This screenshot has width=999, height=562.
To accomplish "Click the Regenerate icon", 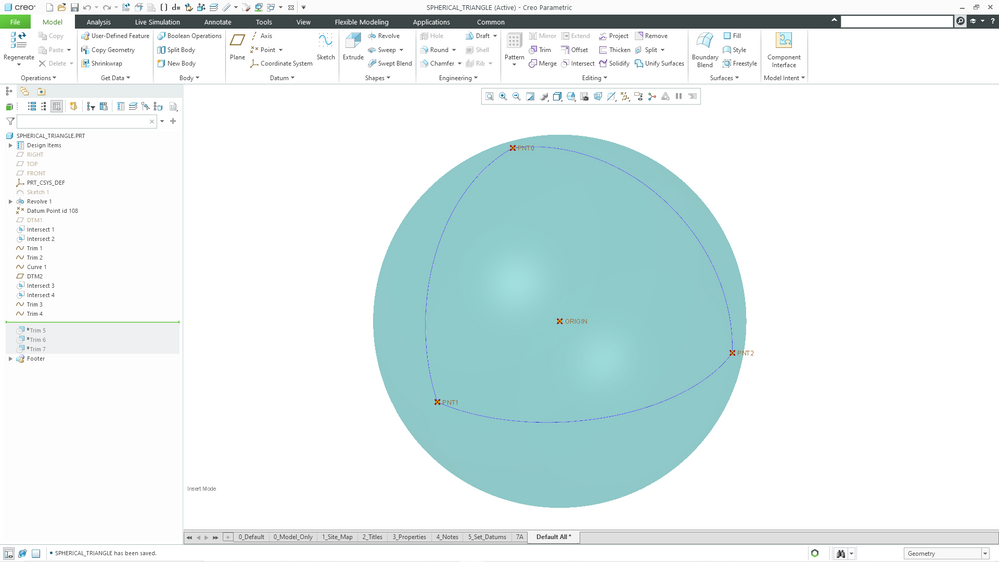I will [18, 41].
